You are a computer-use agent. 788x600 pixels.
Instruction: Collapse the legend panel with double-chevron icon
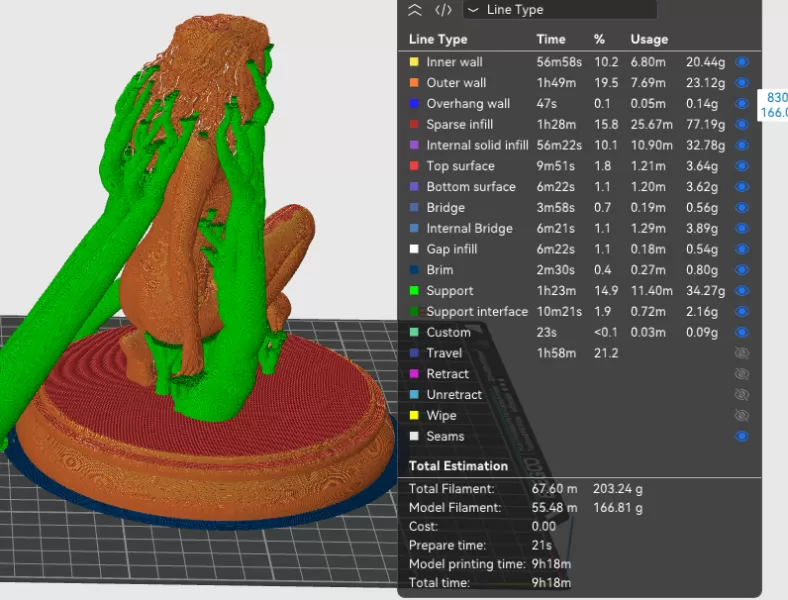coord(415,10)
